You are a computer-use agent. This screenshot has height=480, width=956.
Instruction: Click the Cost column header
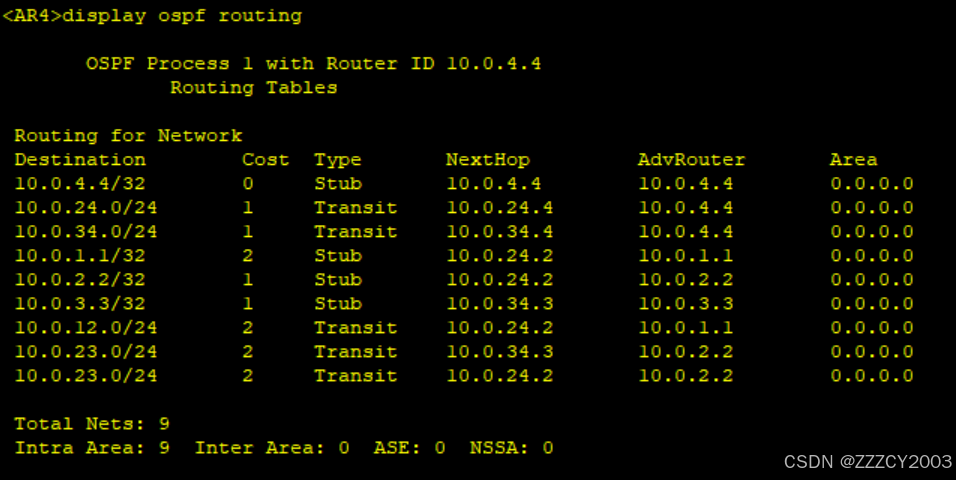coord(265,160)
